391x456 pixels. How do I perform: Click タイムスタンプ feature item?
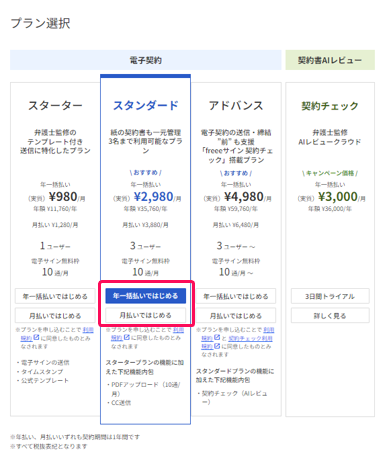[x=42, y=371]
